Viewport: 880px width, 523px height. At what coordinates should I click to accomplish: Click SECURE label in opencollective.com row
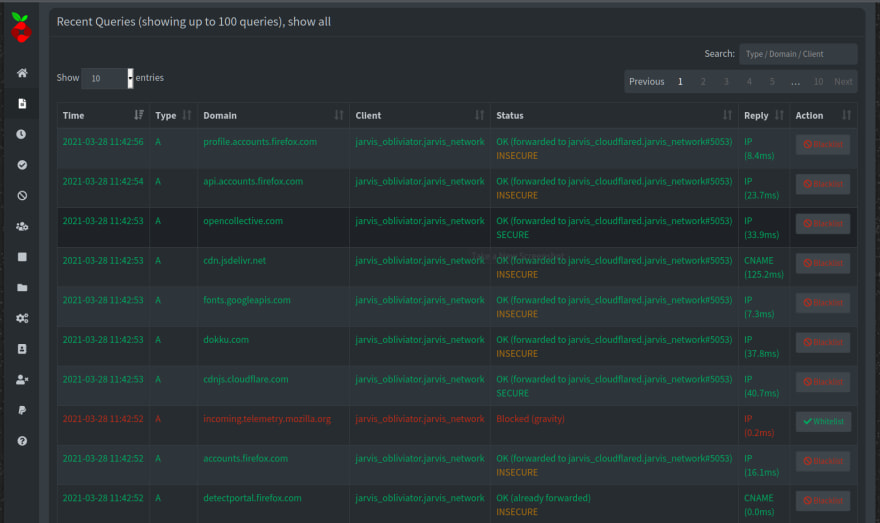pos(512,235)
